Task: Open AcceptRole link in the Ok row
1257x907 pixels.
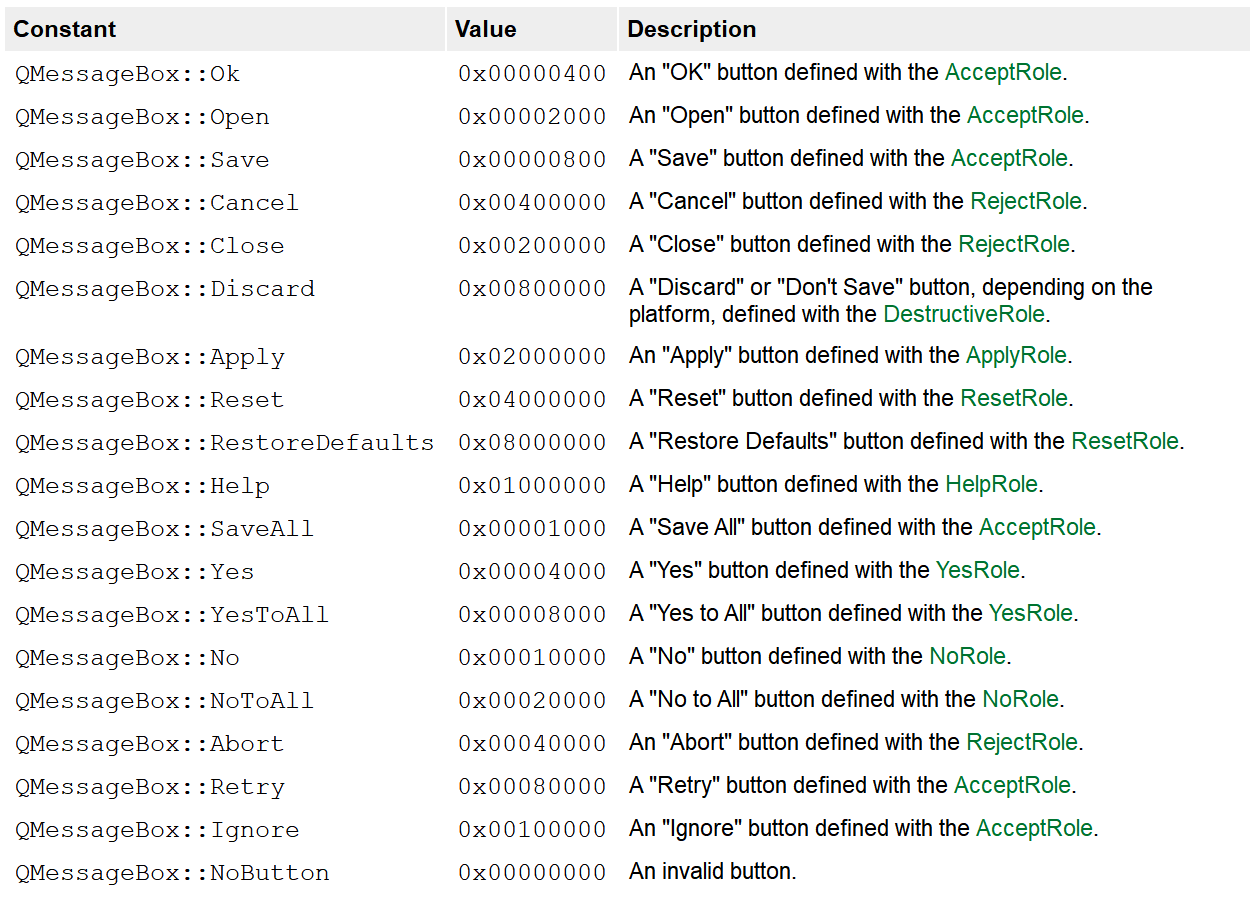Action: coord(1005,72)
